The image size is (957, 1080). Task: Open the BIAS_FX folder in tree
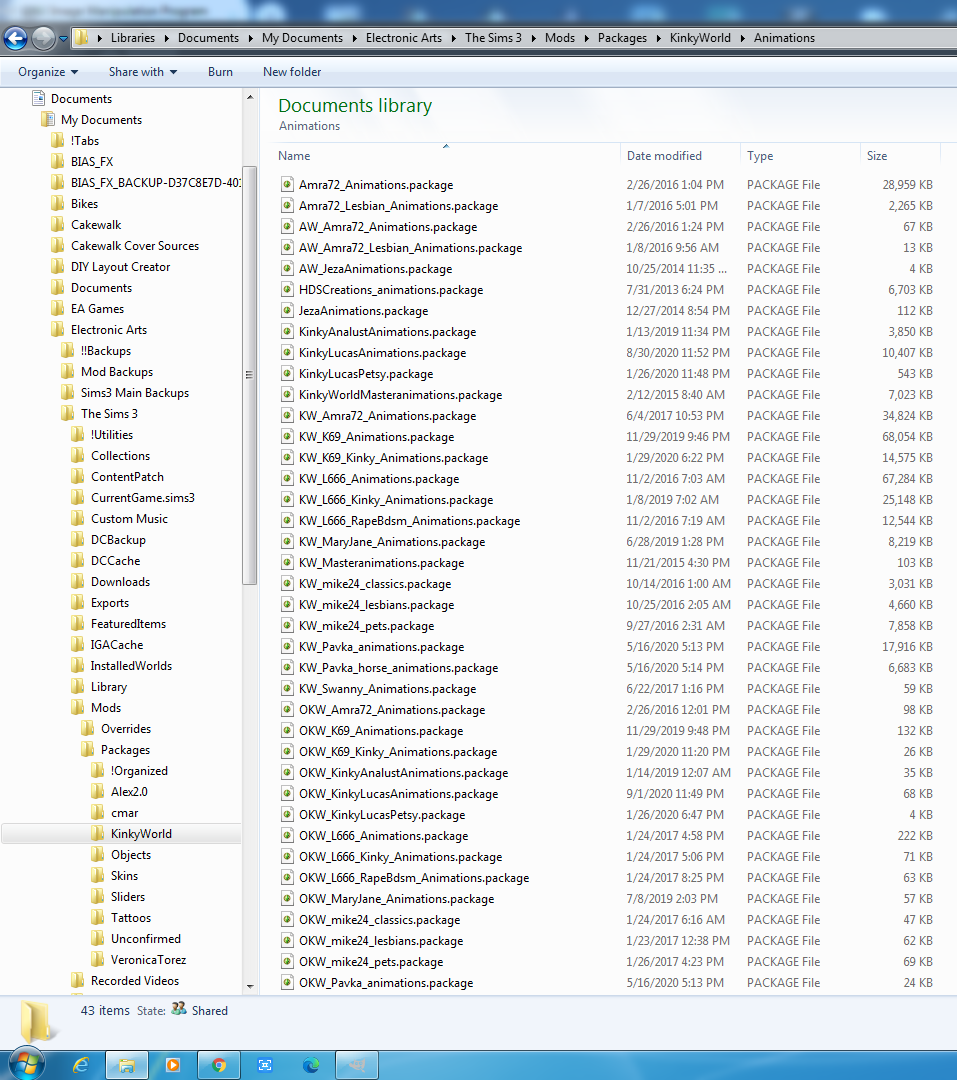click(92, 162)
